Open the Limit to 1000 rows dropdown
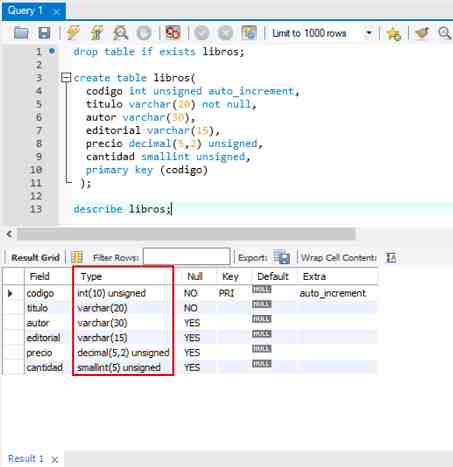This screenshot has width=453, height=467. (322, 33)
